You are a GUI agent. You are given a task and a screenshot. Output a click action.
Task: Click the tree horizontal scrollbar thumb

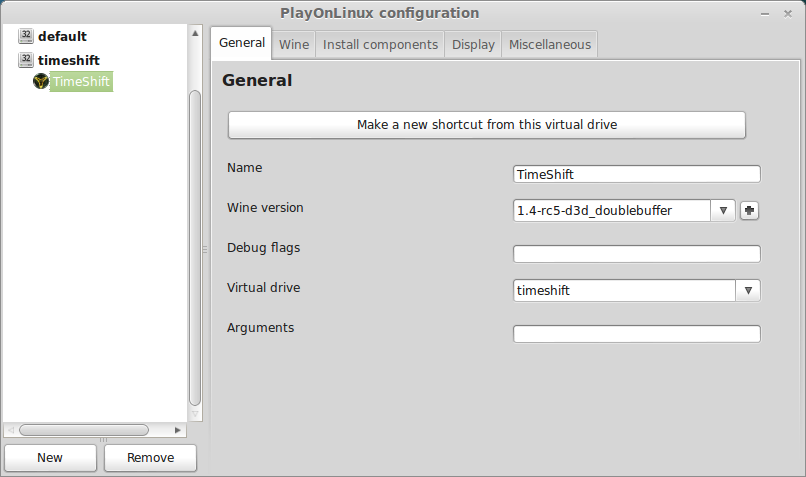(84, 430)
